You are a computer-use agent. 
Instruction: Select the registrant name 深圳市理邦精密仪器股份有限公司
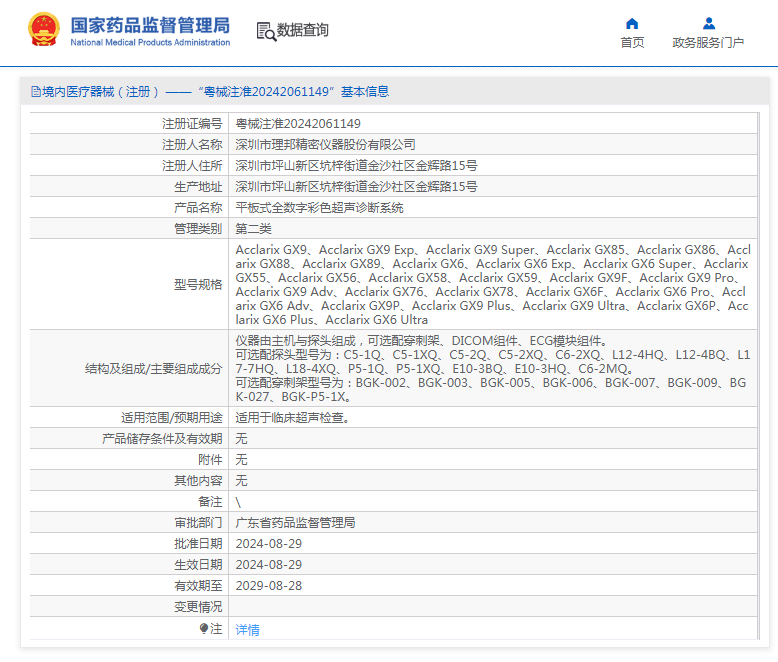(325, 145)
